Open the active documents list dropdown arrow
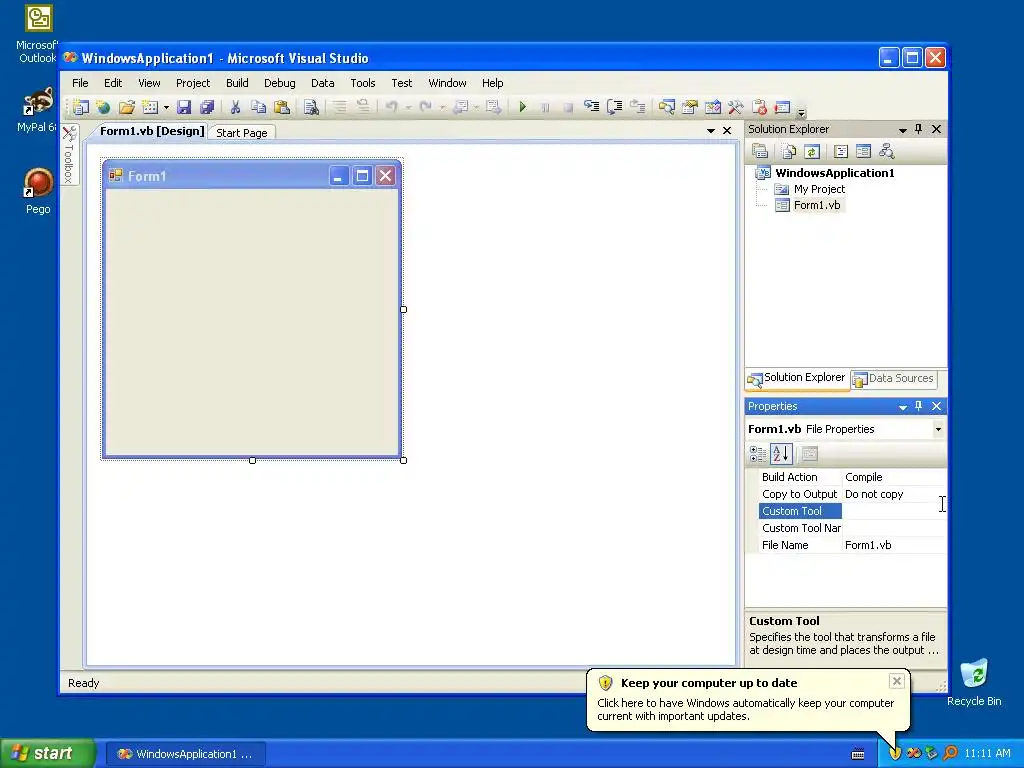1024x768 pixels. (x=711, y=131)
